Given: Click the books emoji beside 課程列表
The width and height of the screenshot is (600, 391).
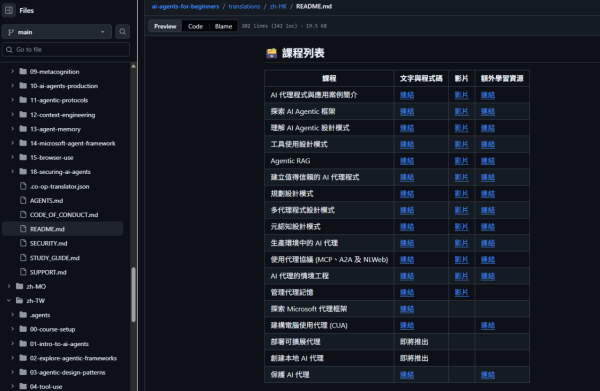Looking at the screenshot, I should 272,53.
